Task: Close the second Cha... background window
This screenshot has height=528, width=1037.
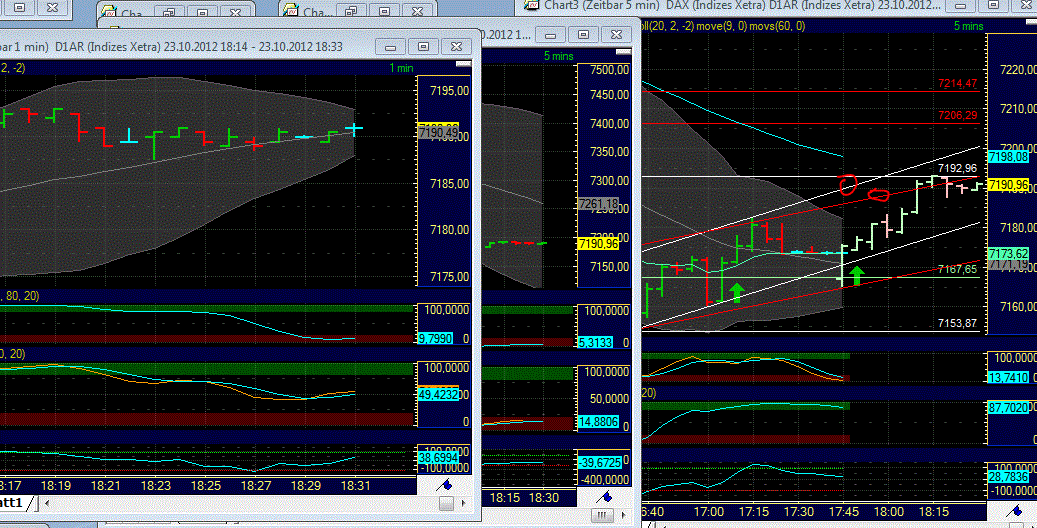Action: click(417, 11)
